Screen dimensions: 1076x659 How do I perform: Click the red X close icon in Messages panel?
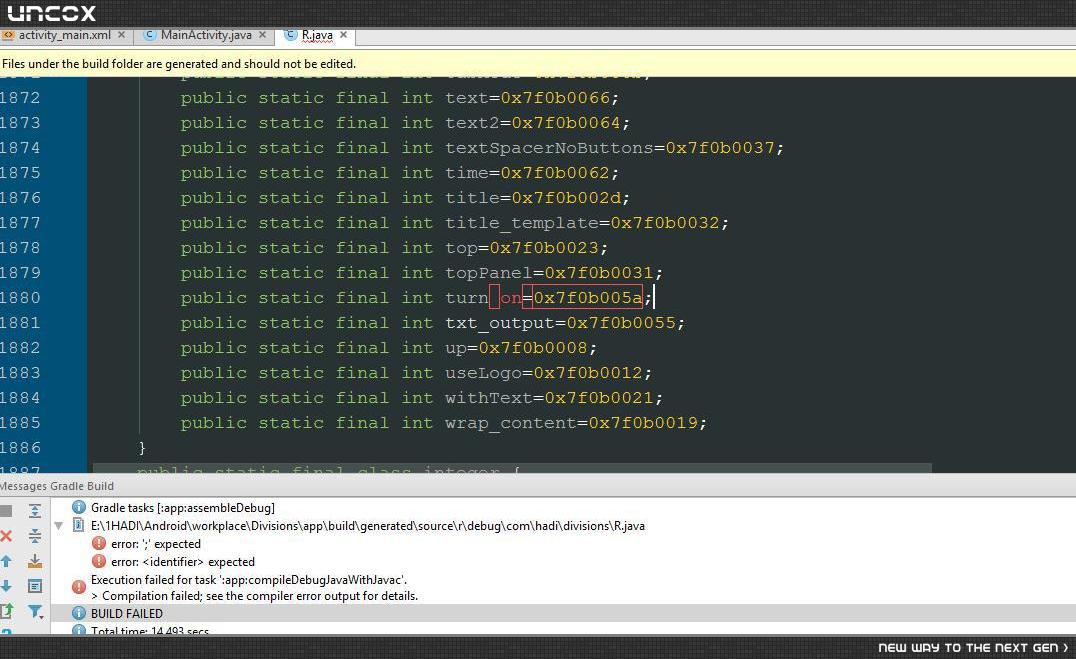(6, 536)
